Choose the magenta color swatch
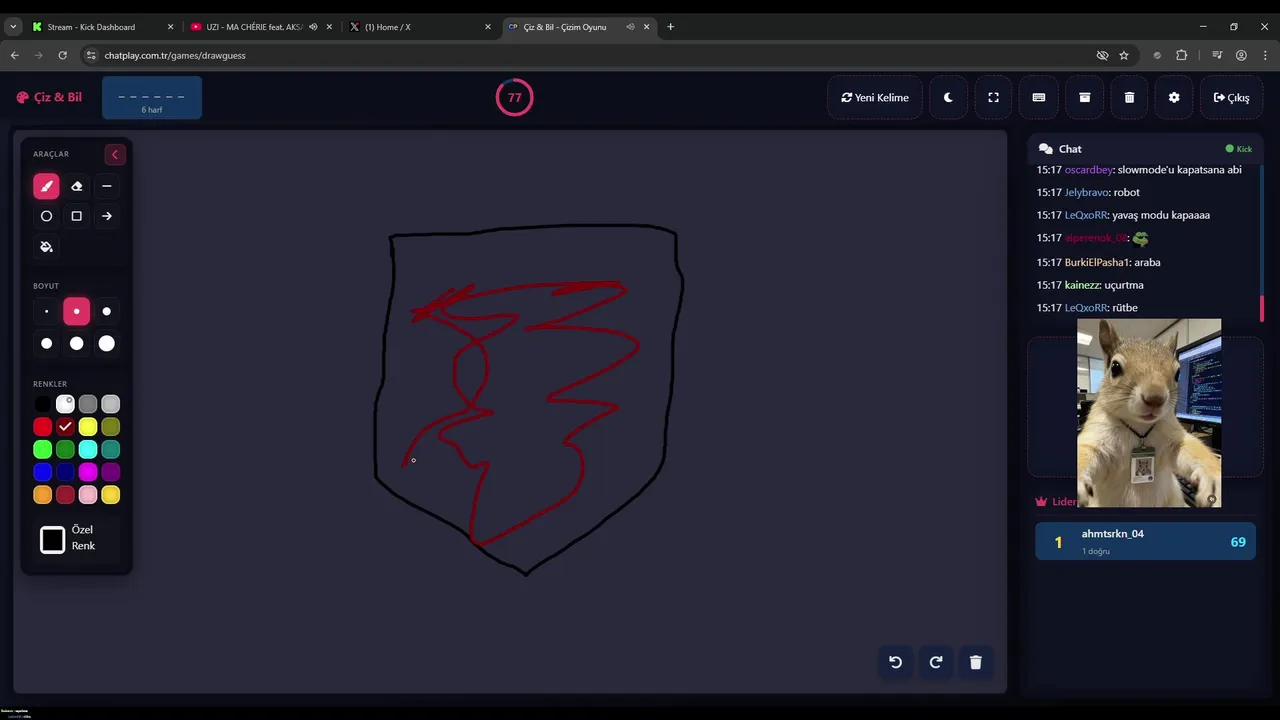The width and height of the screenshot is (1280, 720). click(x=88, y=472)
